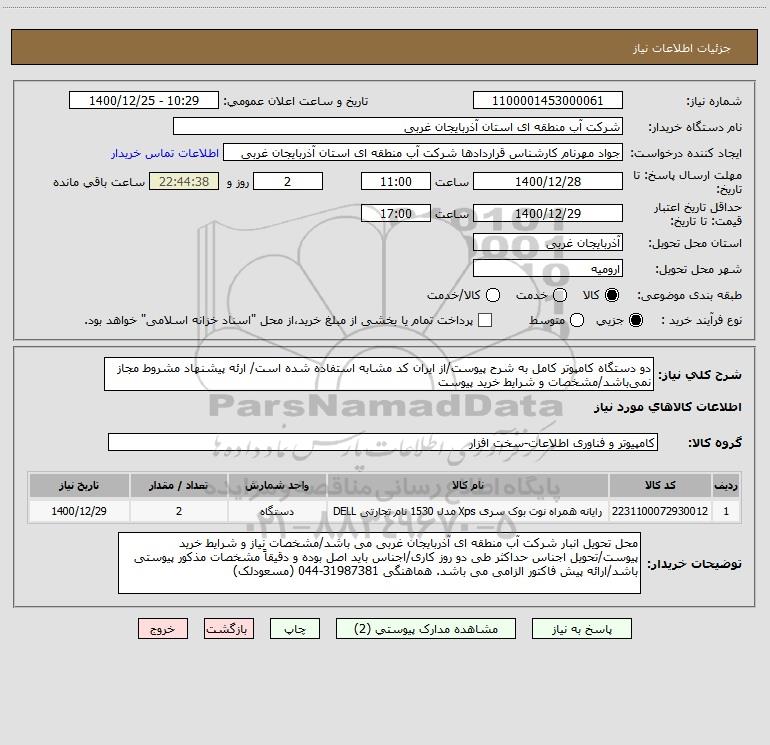Click delivery city field ارومیه
770x745 pixels.
[548, 269]
